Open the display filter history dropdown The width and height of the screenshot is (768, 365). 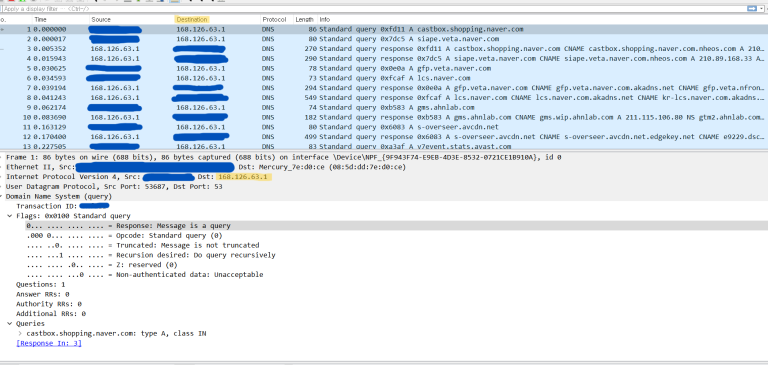pos(761,9)
